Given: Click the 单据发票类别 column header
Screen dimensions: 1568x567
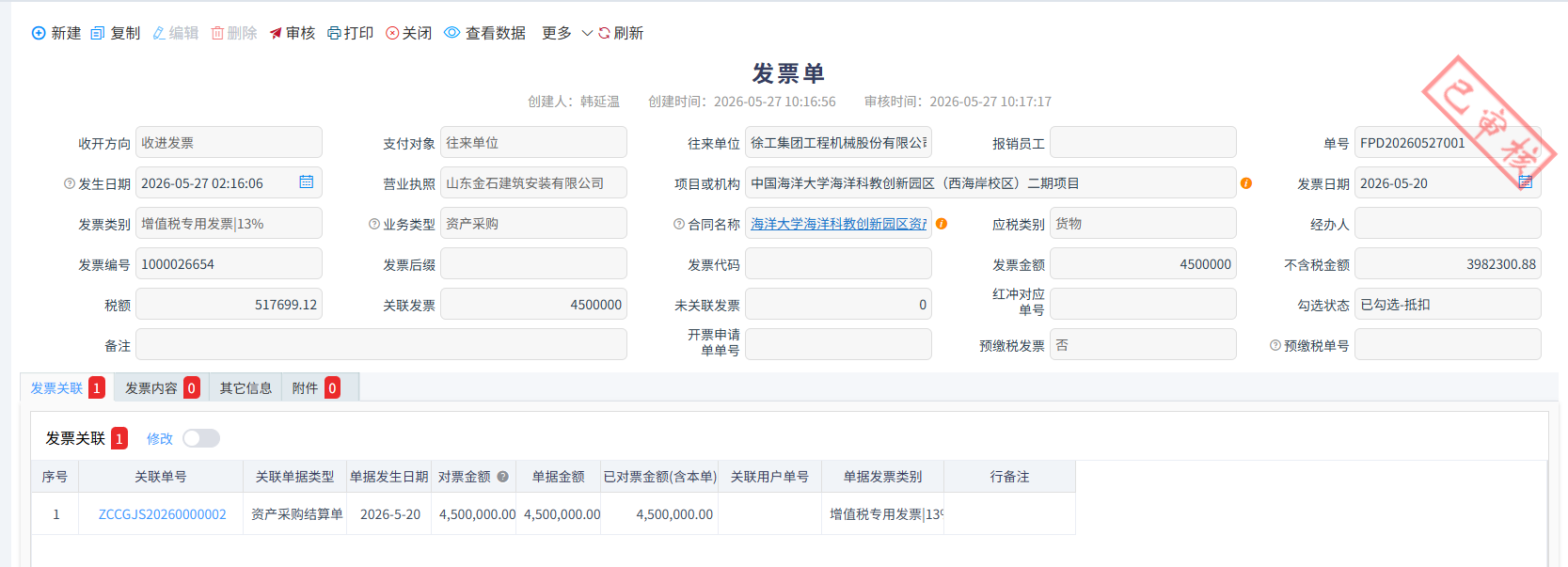Looking at the screenshot, I should point(883,477).
